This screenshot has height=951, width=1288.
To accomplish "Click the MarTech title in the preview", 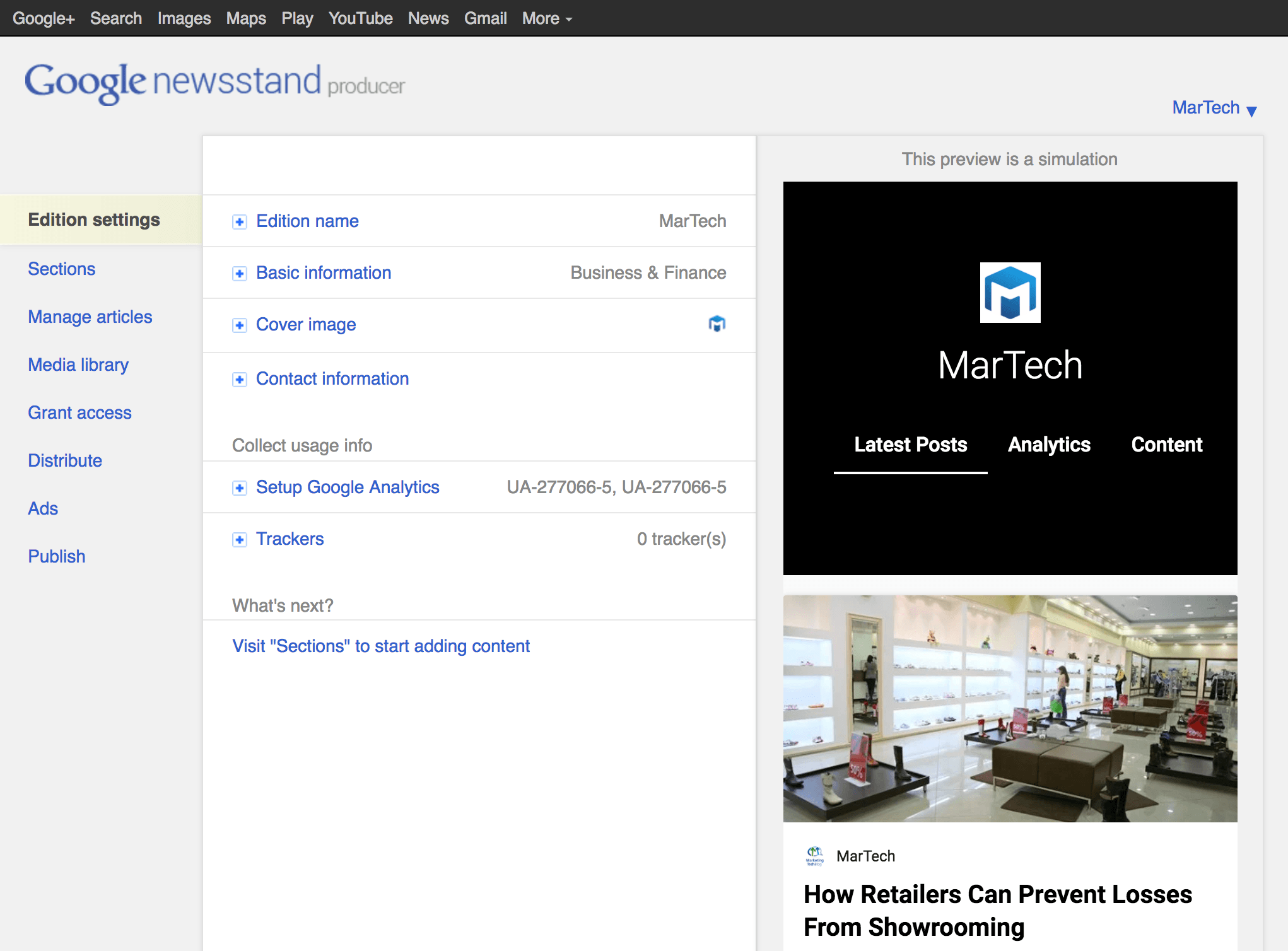I will click(x=1010, y=365).
